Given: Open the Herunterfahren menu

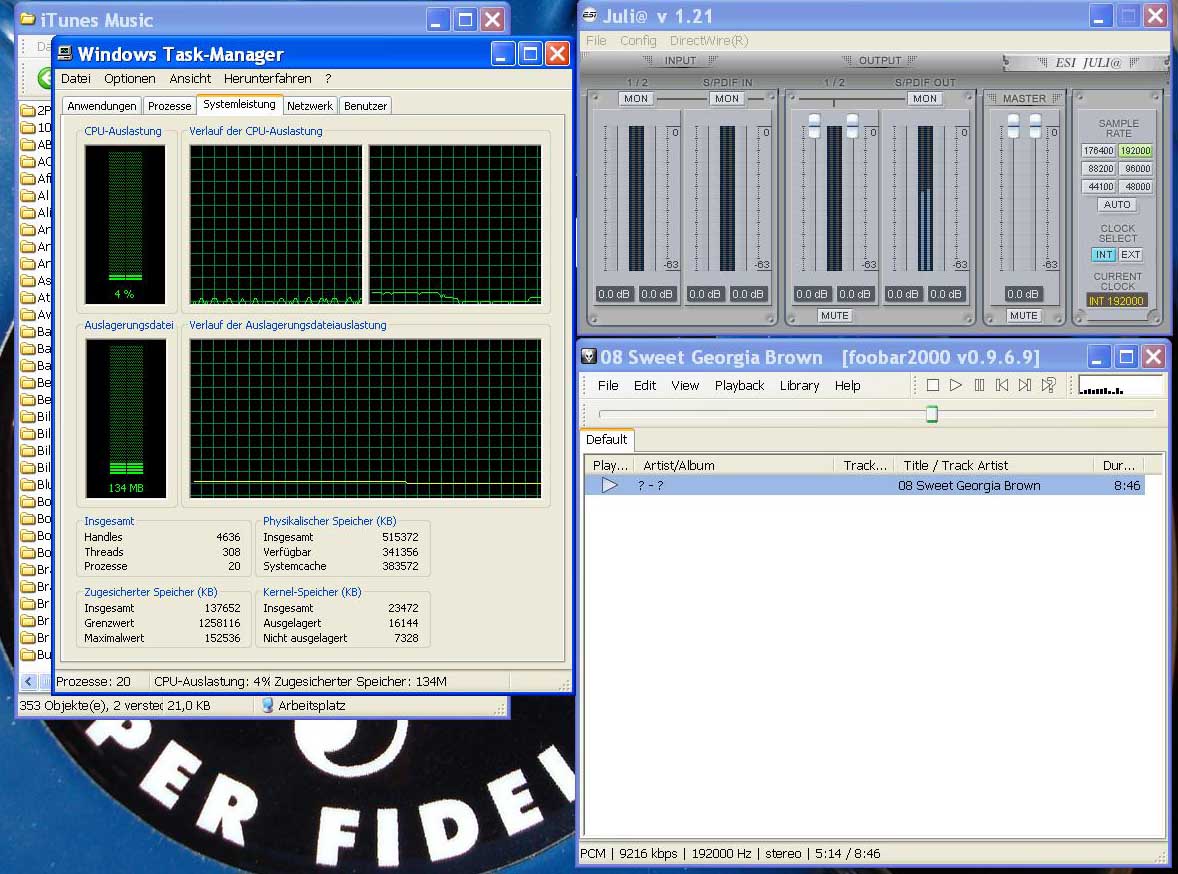Looking at the screenshot, I should 267,78.
